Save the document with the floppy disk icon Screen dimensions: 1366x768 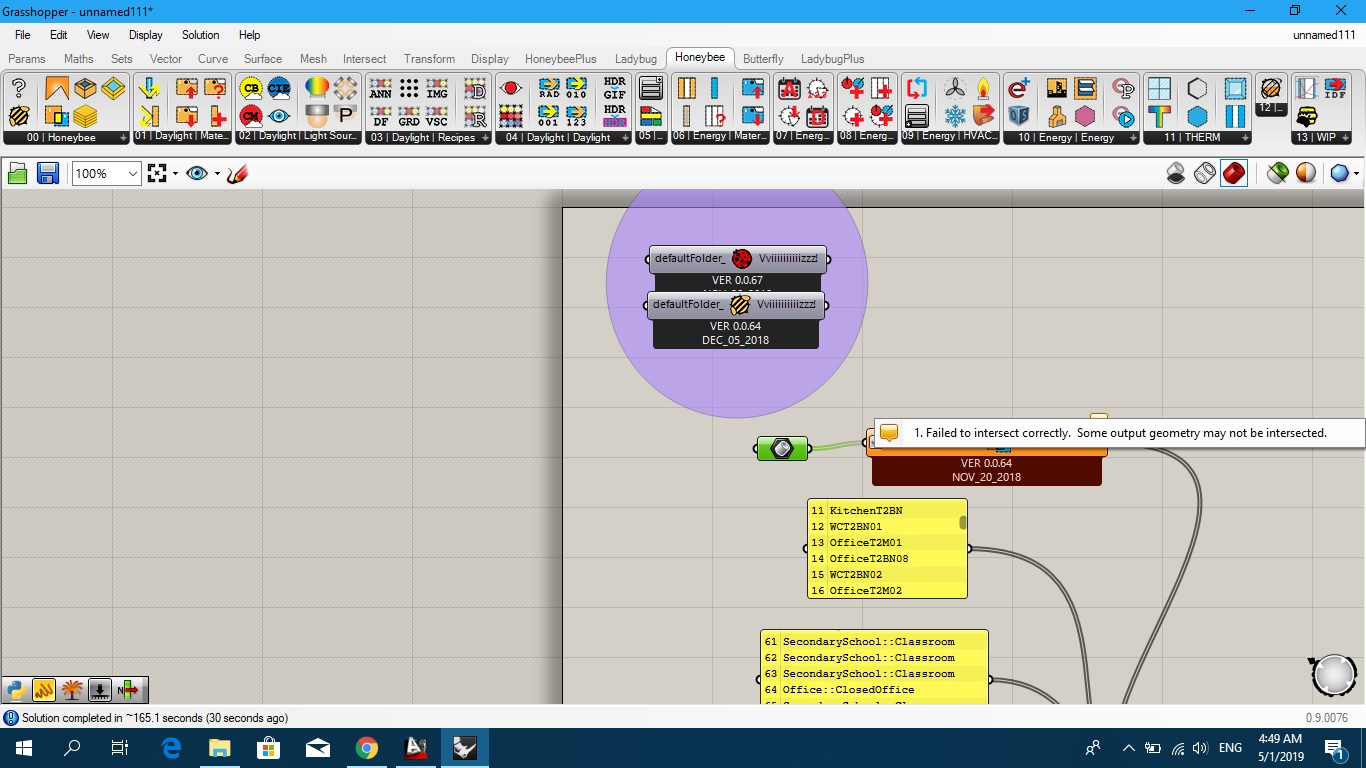pos(47,174)
